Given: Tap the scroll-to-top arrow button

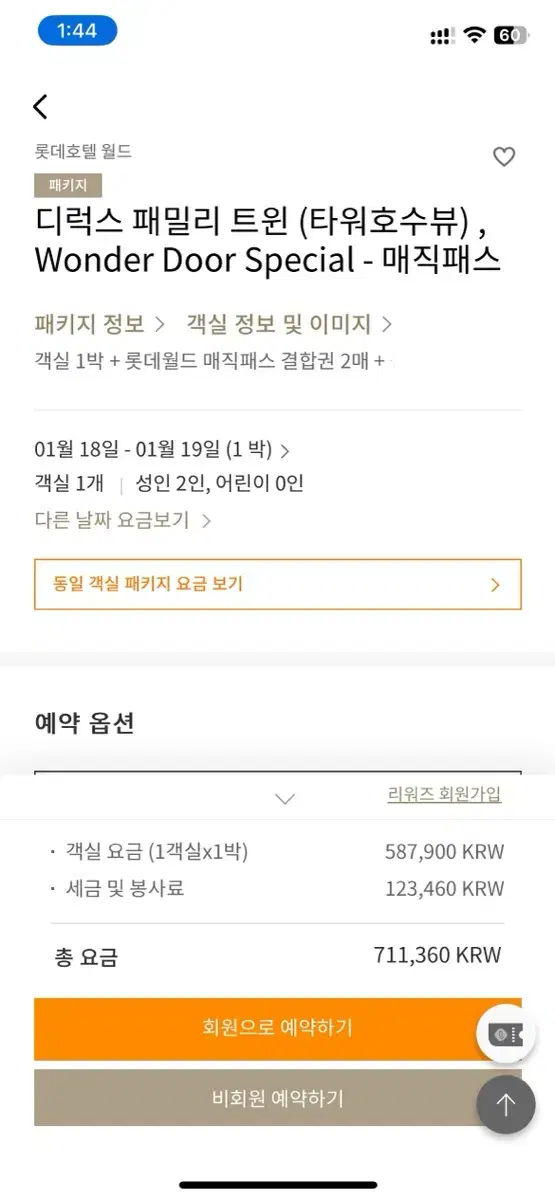Looking at the screenshot, I should tap(505, 1105).
